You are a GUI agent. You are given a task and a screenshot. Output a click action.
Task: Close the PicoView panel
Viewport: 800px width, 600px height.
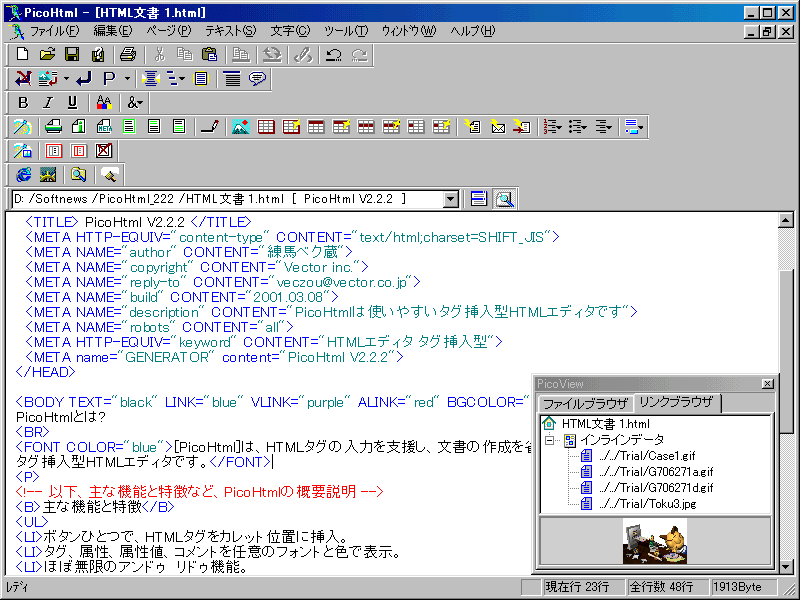[767, 384]
